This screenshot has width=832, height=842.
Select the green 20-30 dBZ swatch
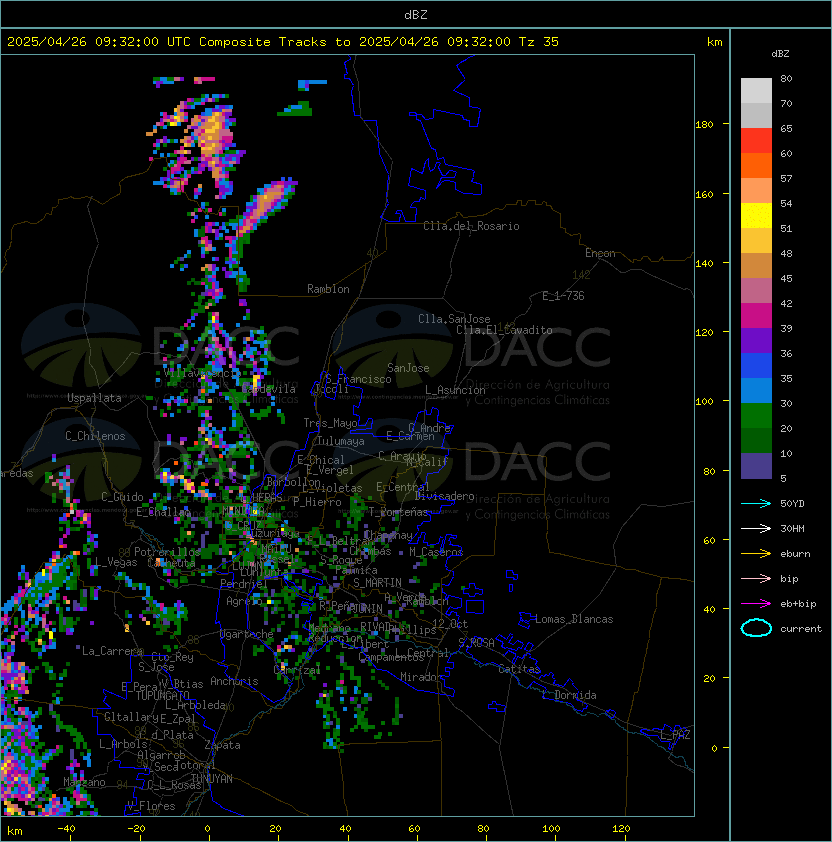pos(756,416)
